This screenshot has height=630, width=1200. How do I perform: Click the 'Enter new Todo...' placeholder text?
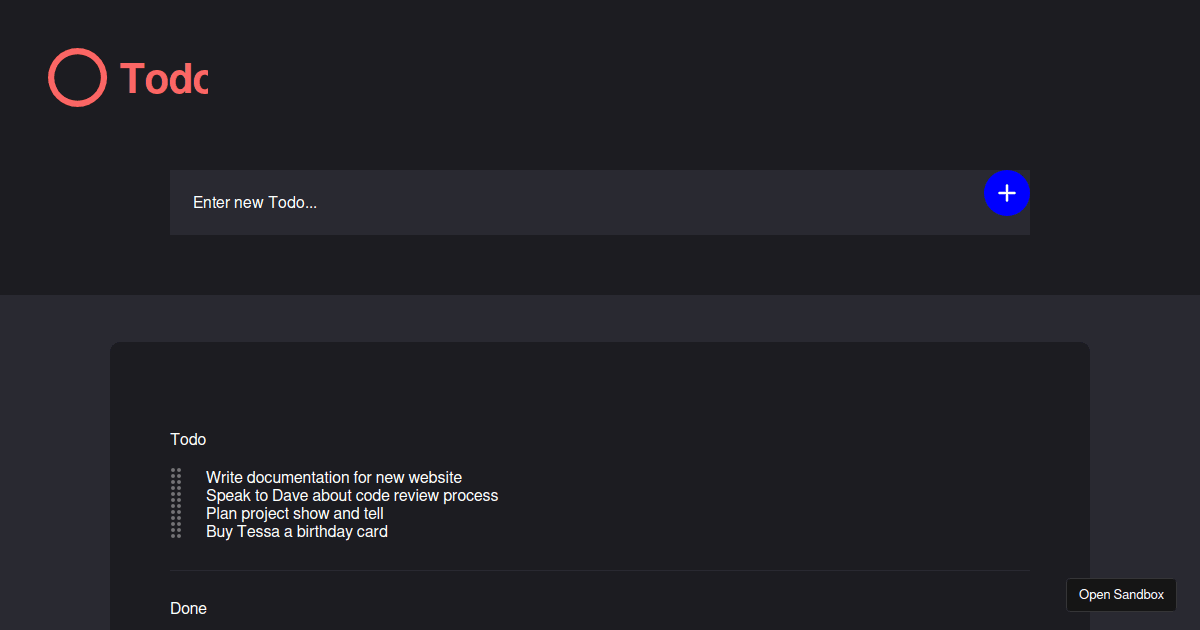[x=255, y=202]
